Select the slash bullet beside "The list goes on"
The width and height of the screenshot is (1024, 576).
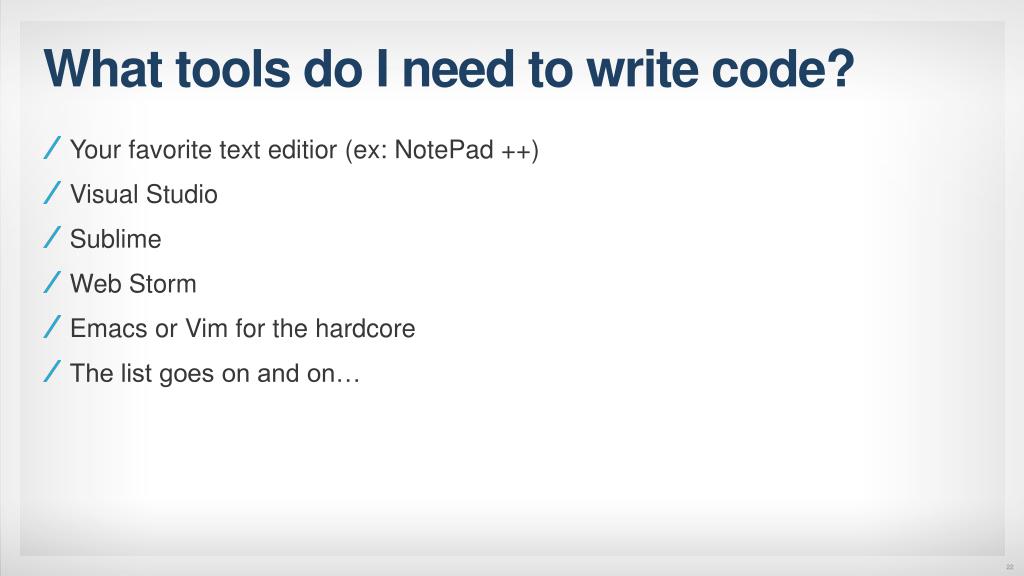click(52, 372)
